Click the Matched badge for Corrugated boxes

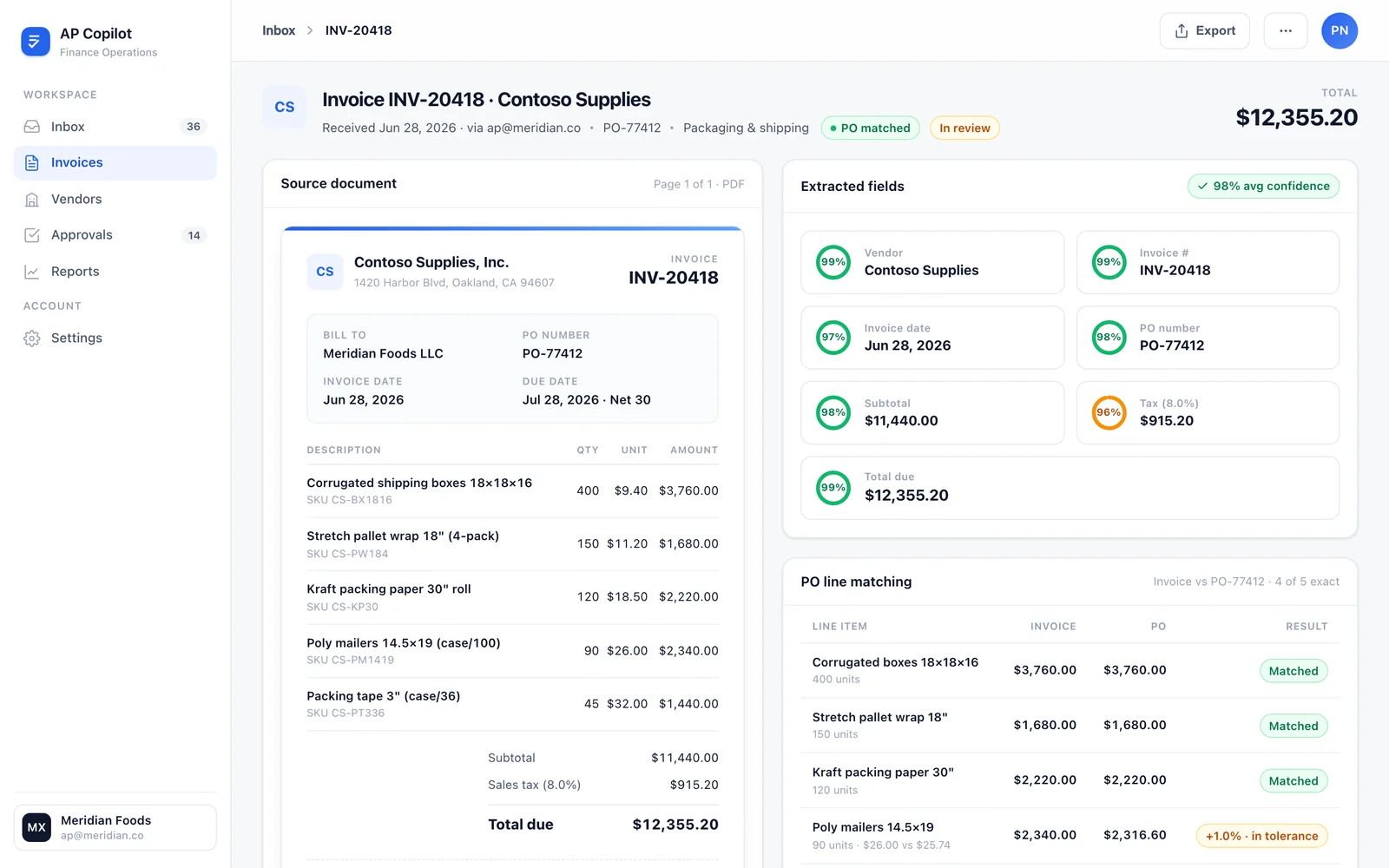[x=1294, y=671]
